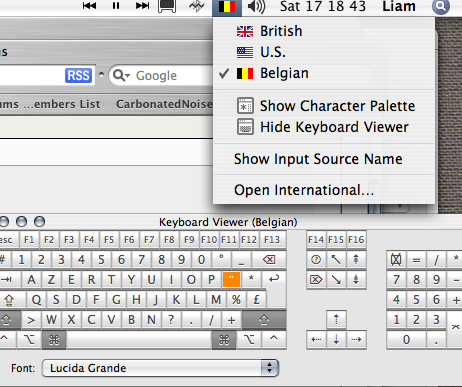This screenshot has height=387, width=462.
Task: Click the space bar key
Action: (139, 340)
